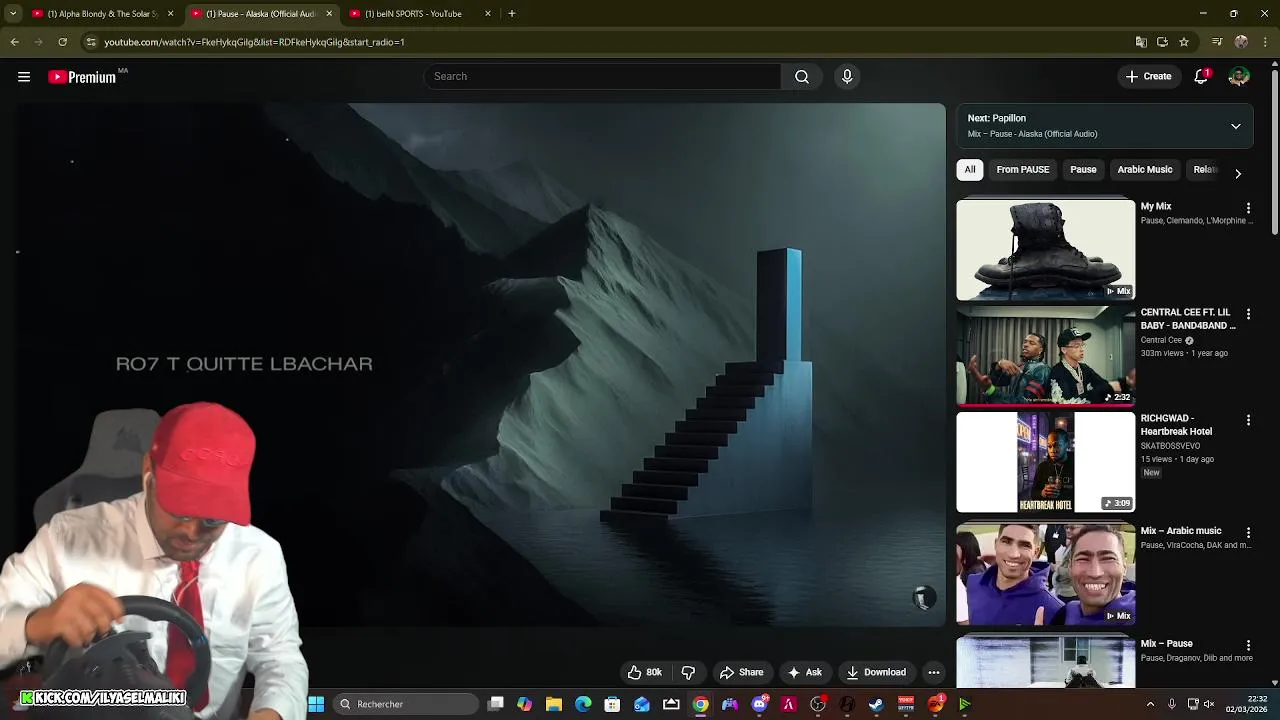Viewport: 1280px width, 720px height.
Task: Open Microsoft Edge from taskbar
Action: pyautogui.click(x=583, y=704)
